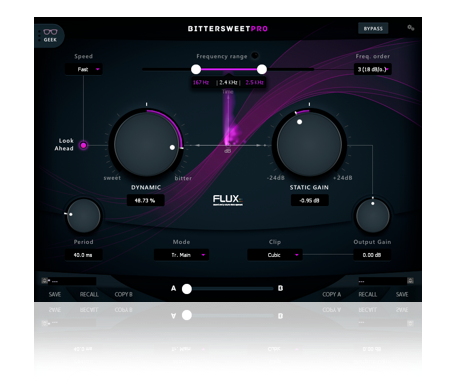The image size is (455, 390).
Task: Click the right preset bank icon above SAVE
Action: point(410,281)
